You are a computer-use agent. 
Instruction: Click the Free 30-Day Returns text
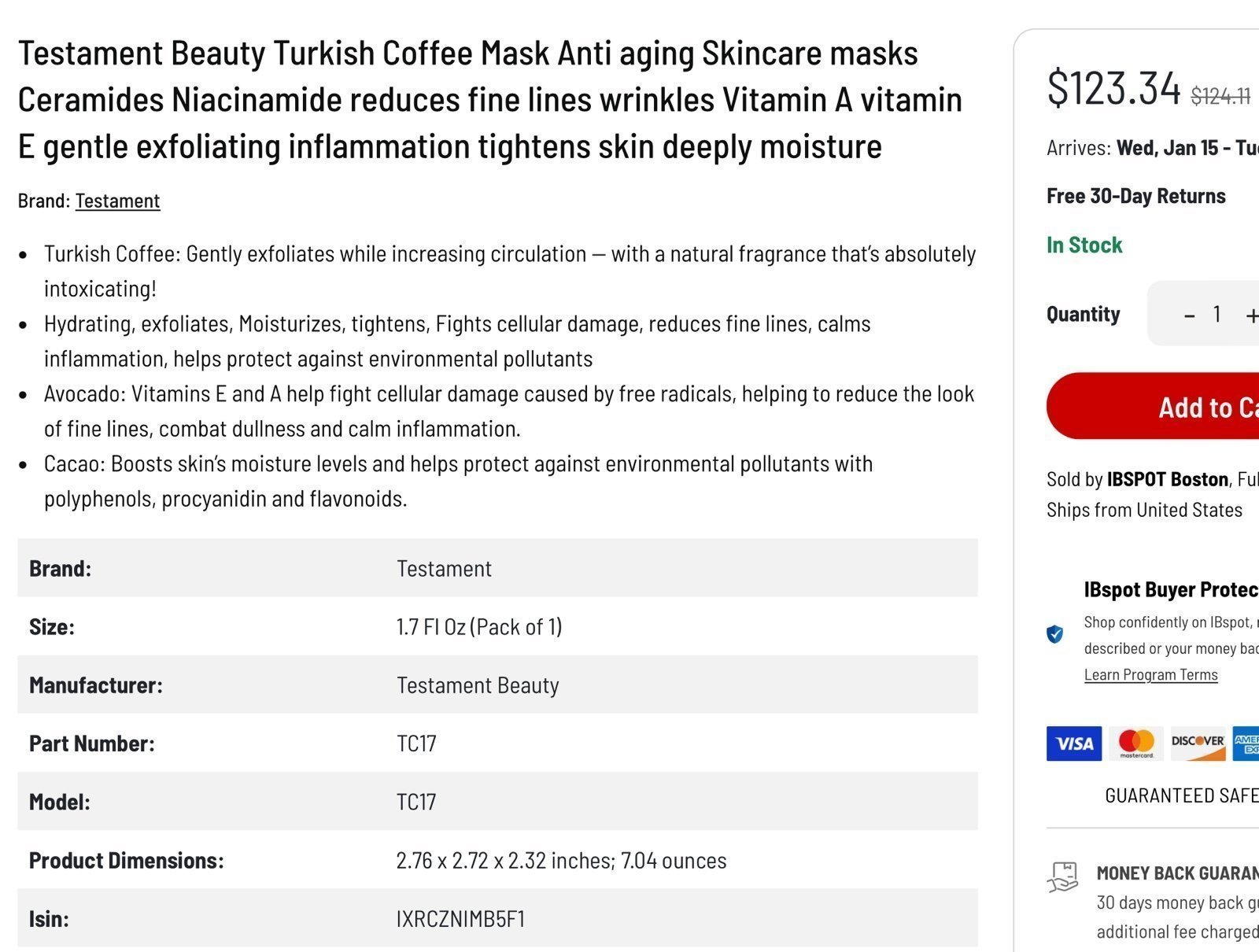click(1135, 196)
